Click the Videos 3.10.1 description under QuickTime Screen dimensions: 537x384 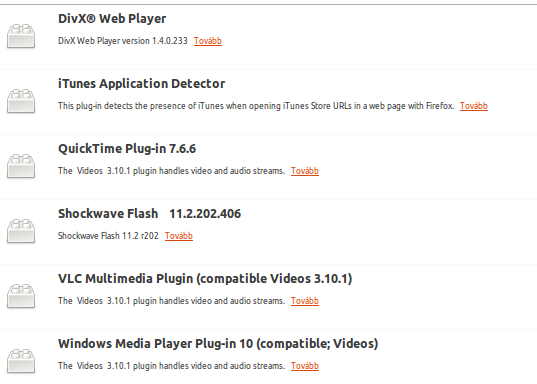(171, 171)
